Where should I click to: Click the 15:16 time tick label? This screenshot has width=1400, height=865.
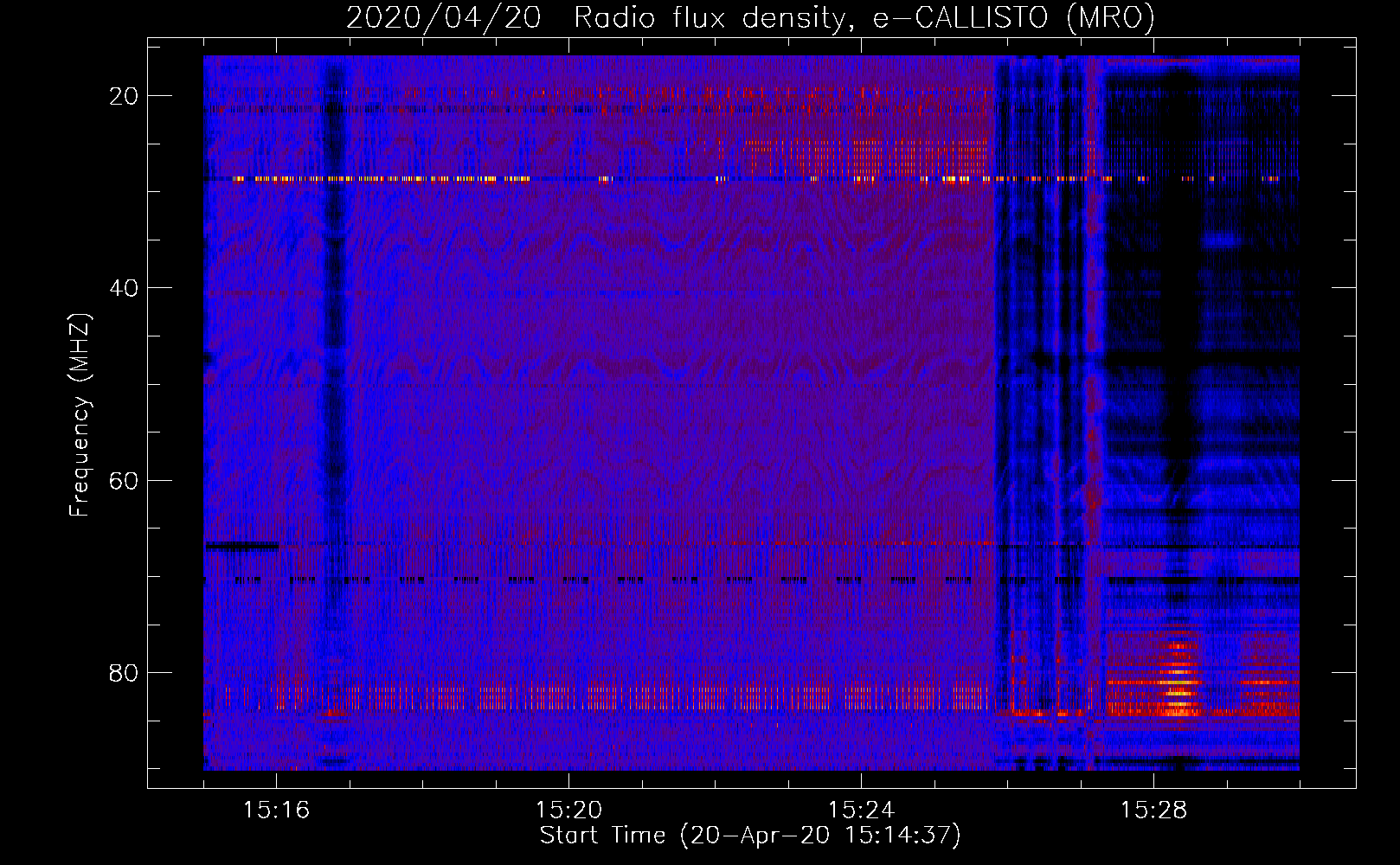click(x=276, y=811)
